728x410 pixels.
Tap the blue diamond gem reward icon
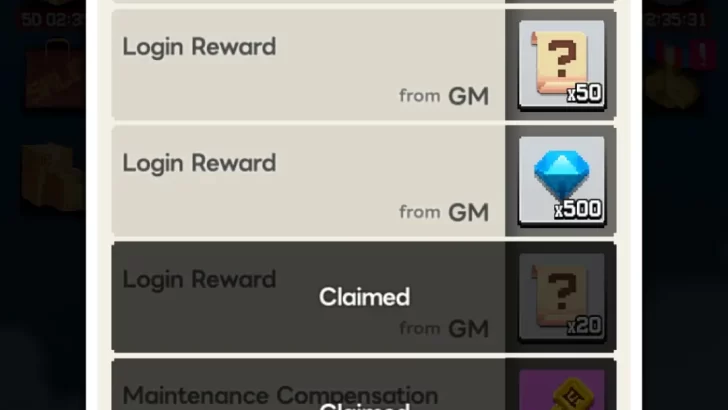click(x=561, y=181)
